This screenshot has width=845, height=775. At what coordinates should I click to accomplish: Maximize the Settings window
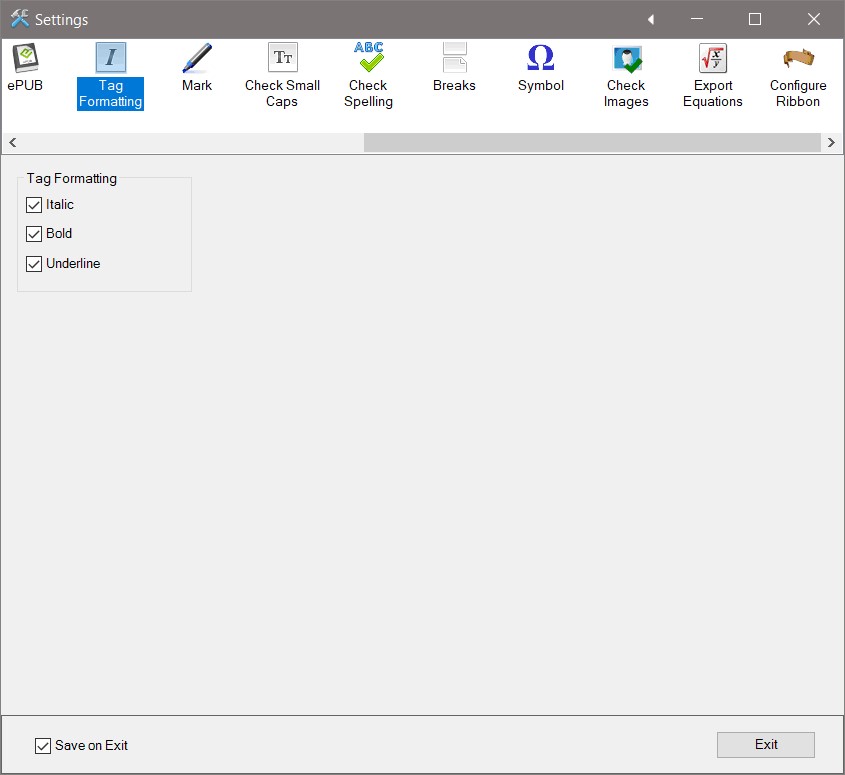tap(755, 19)
